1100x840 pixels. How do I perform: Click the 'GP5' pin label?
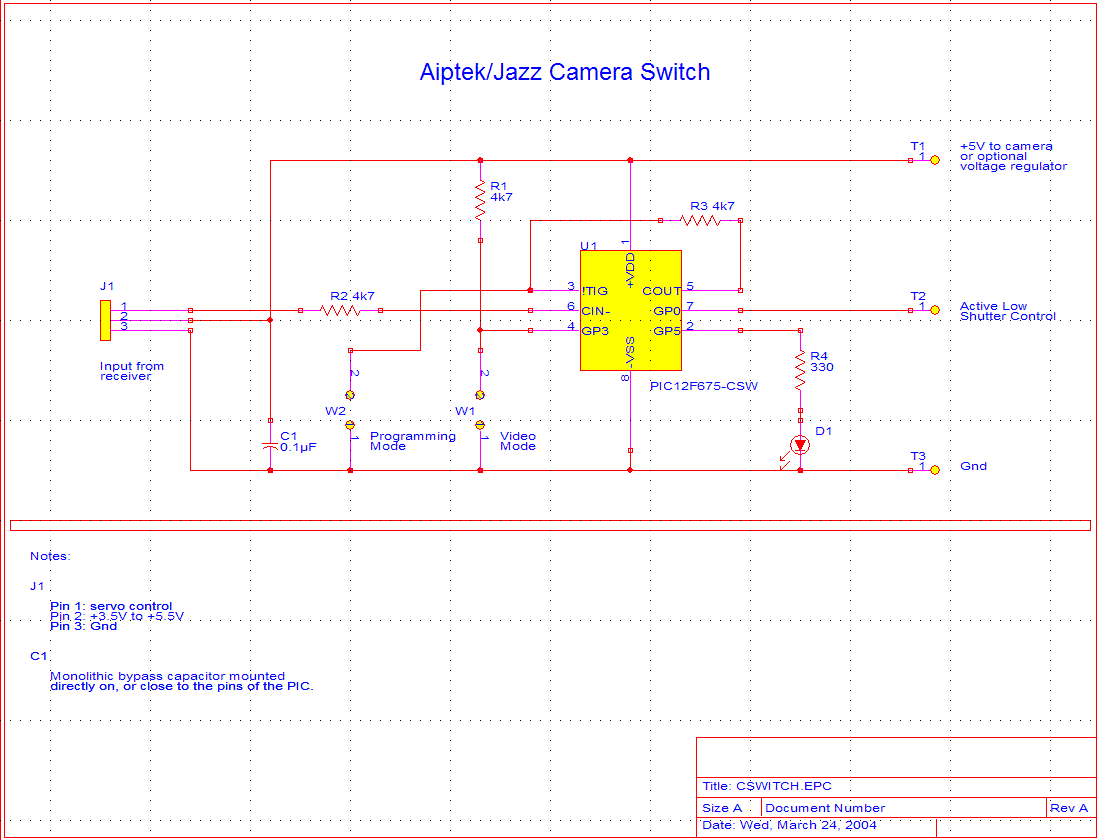click(x=667, y=331)
